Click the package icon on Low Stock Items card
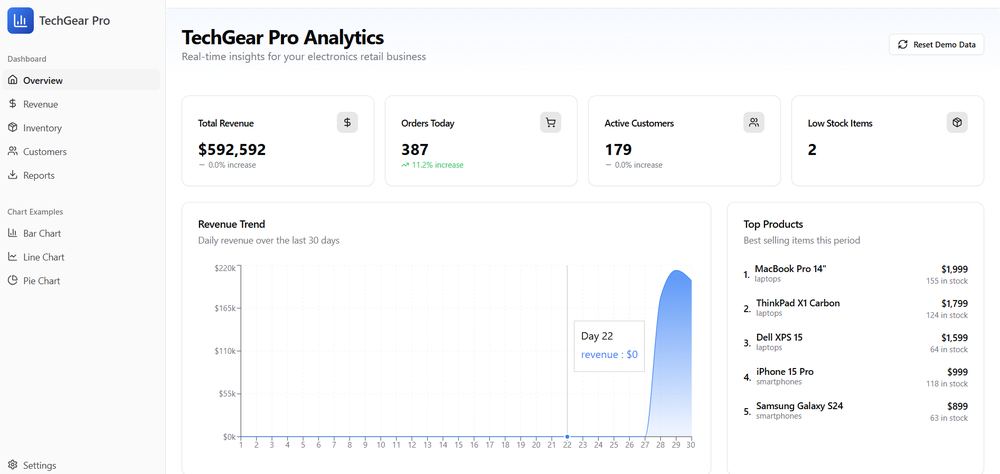 [x=957, y=122]
